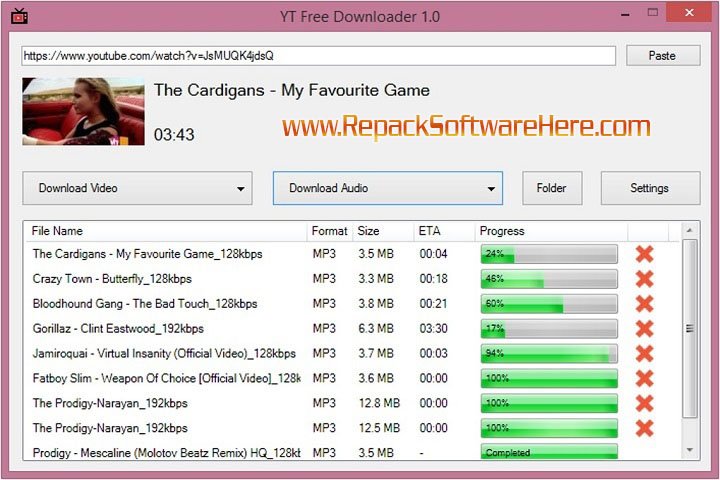Open the Download Video dropdown
The width and height of the screenshot is (720, 480).
pyautogui.click(x=137, y=188)
